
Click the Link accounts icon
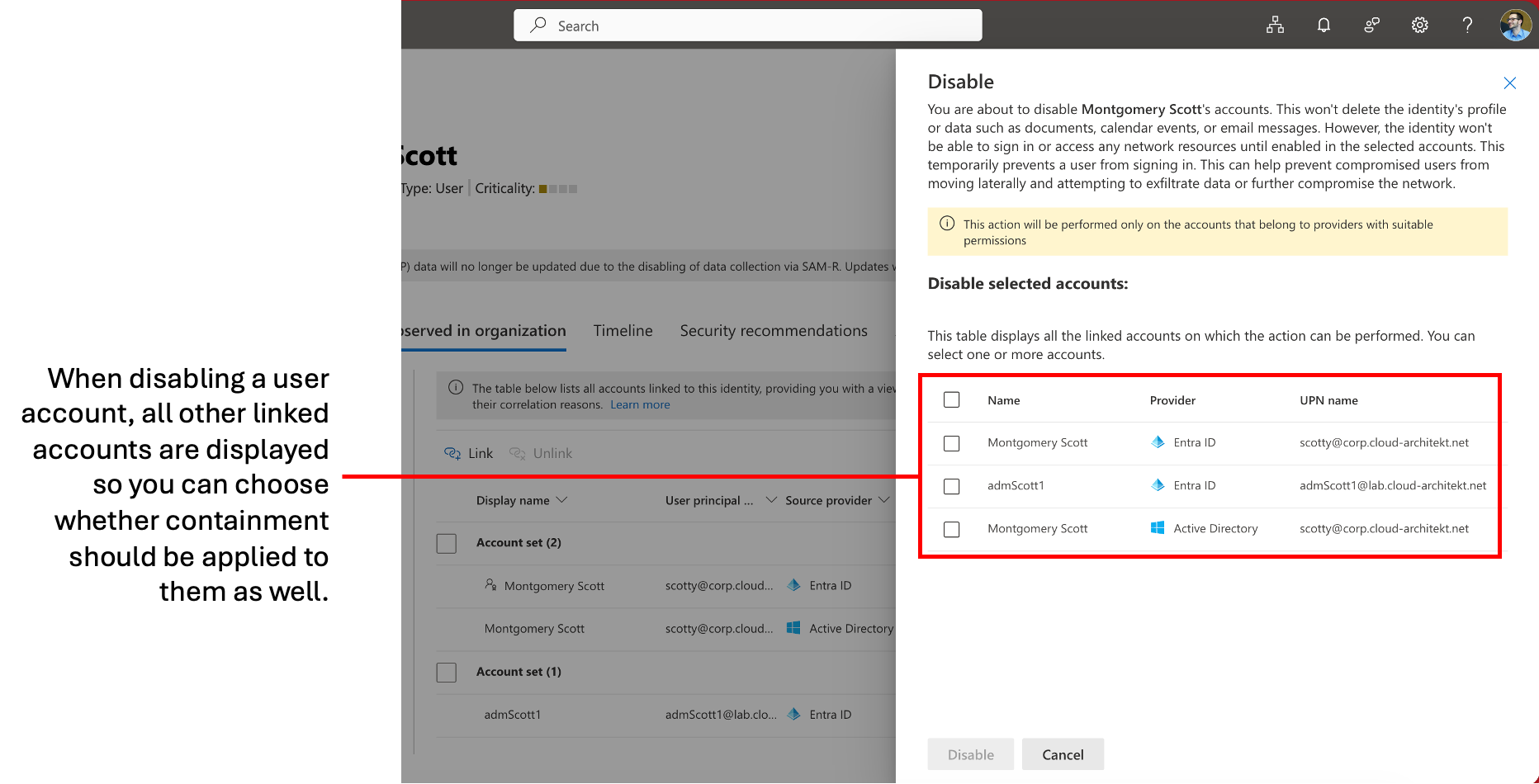coord(452,453)
